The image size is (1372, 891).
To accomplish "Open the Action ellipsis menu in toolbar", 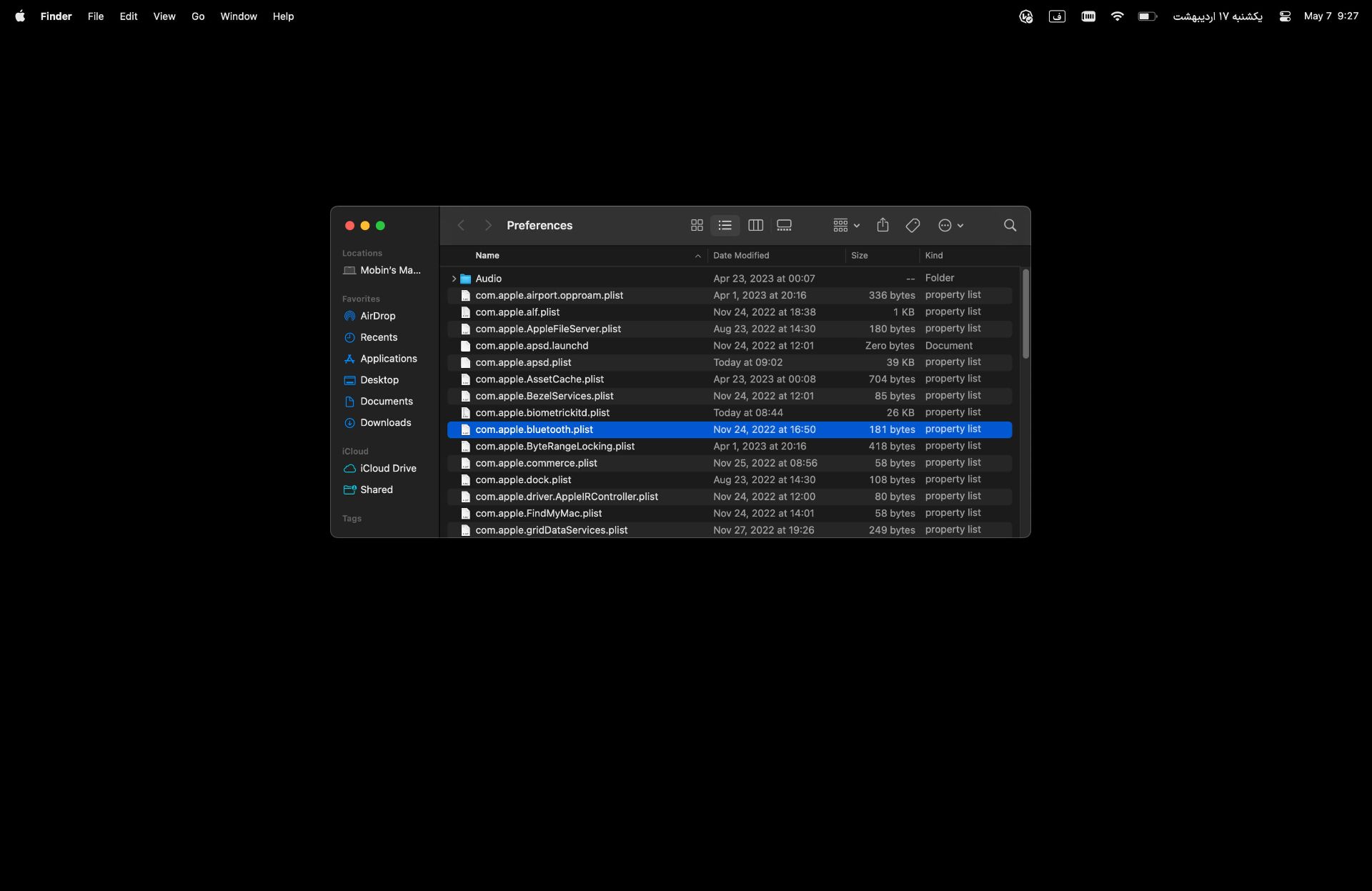I will click(x=950, y=225).
